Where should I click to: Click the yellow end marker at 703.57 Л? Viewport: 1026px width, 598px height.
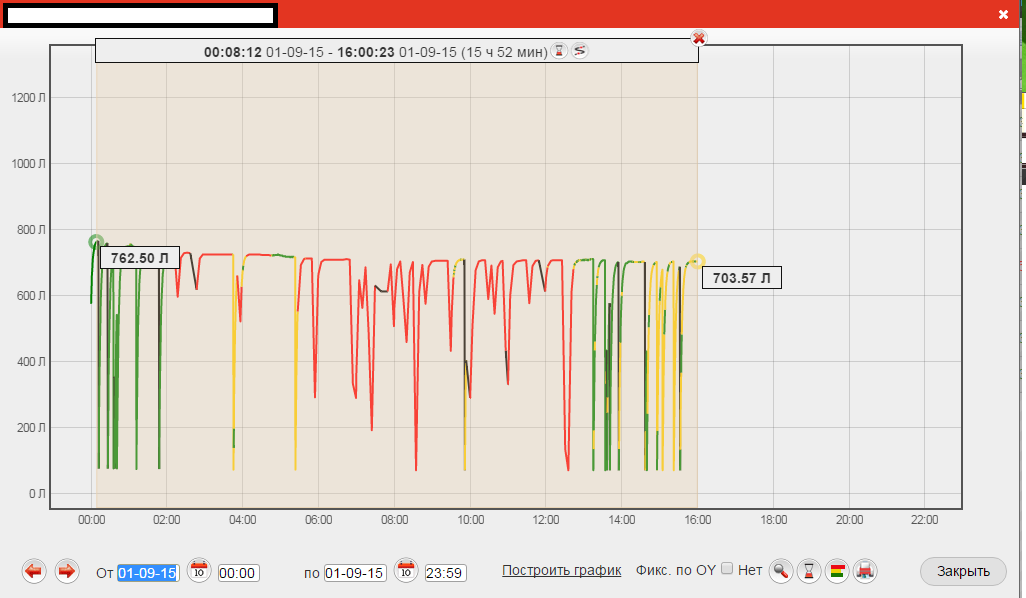pos(697,261)
